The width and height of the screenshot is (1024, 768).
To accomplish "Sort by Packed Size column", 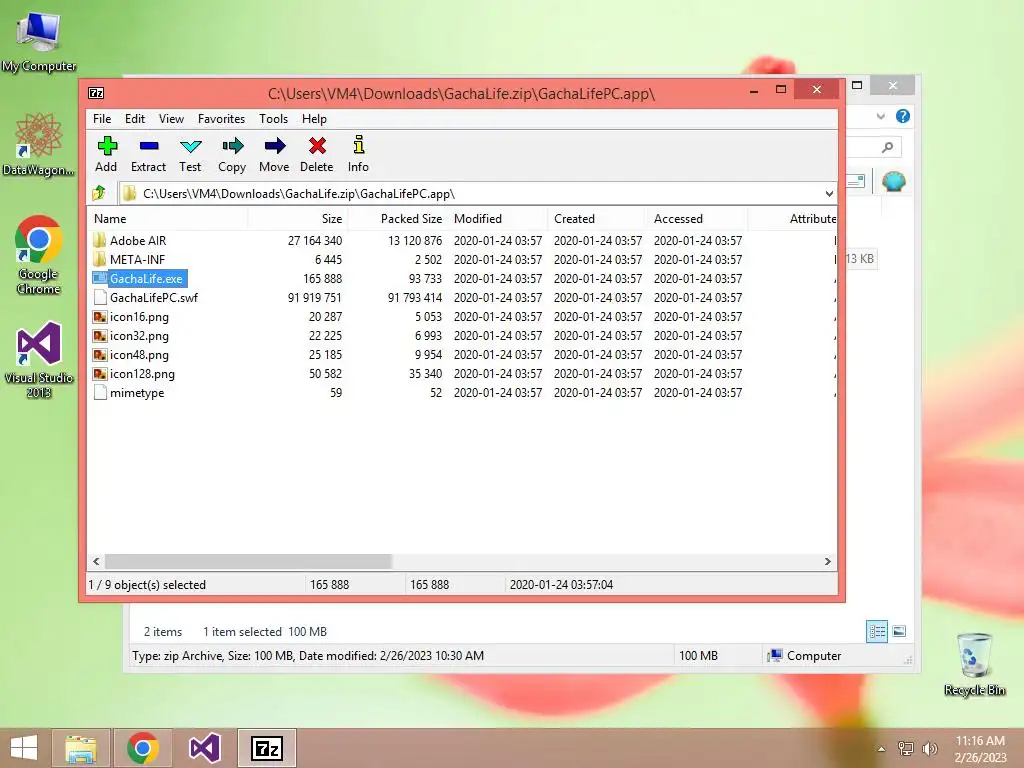I will [x=398, y=219].
